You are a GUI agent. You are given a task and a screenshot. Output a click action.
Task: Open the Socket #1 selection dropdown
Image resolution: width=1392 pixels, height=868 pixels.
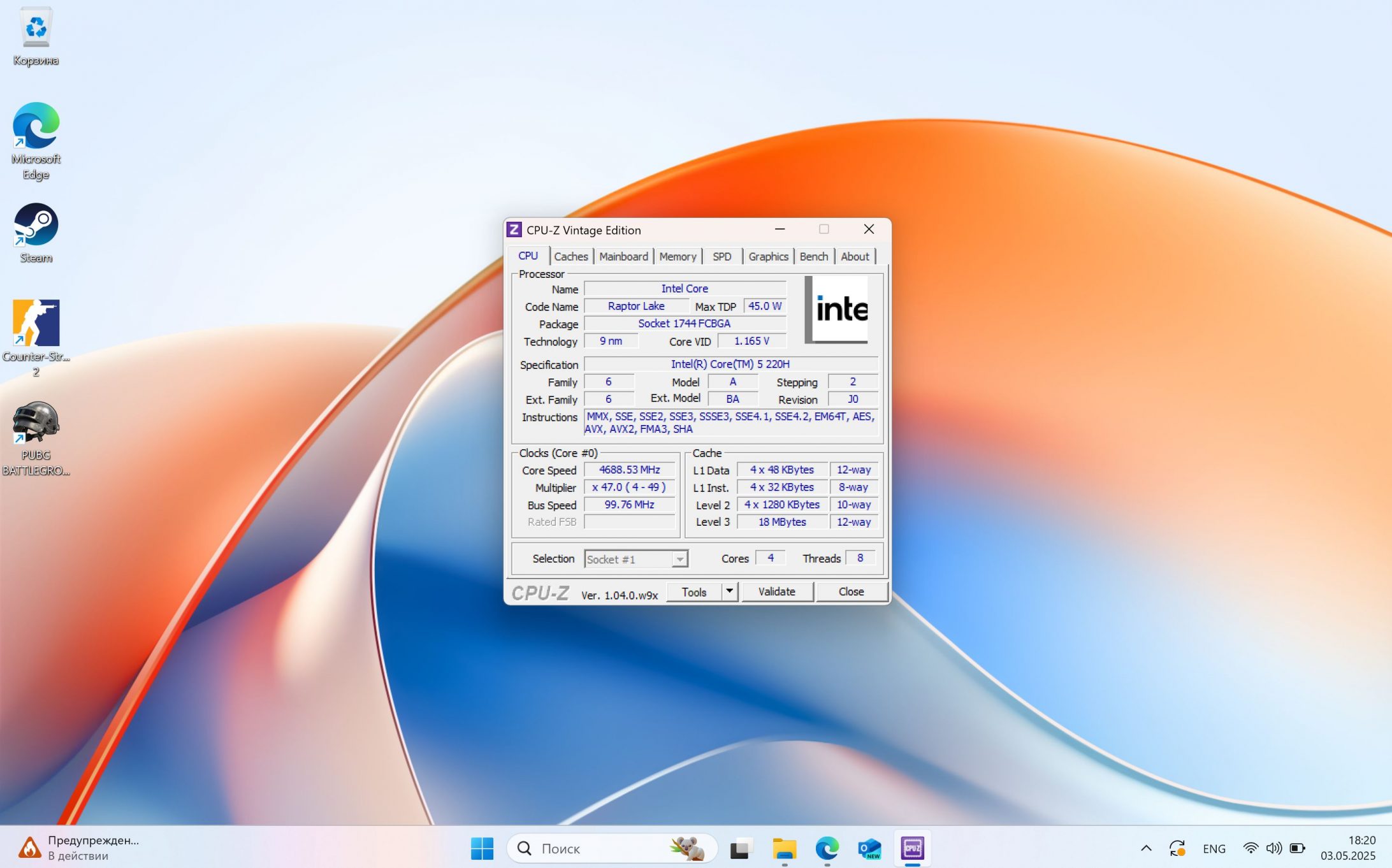click(636, 559)
